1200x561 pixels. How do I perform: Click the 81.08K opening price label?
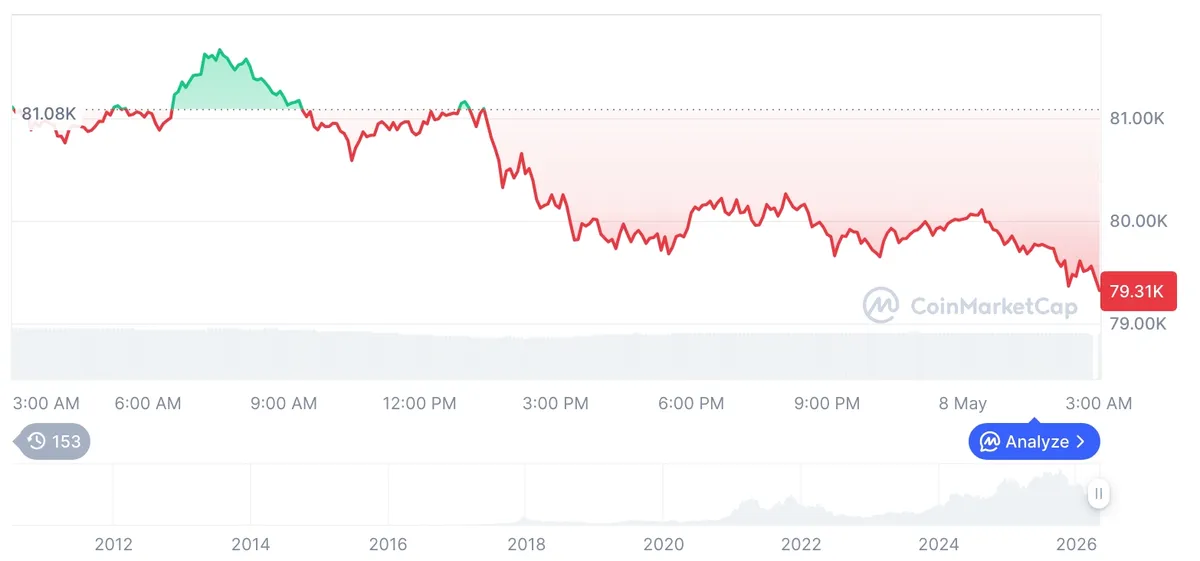(49, 113)
